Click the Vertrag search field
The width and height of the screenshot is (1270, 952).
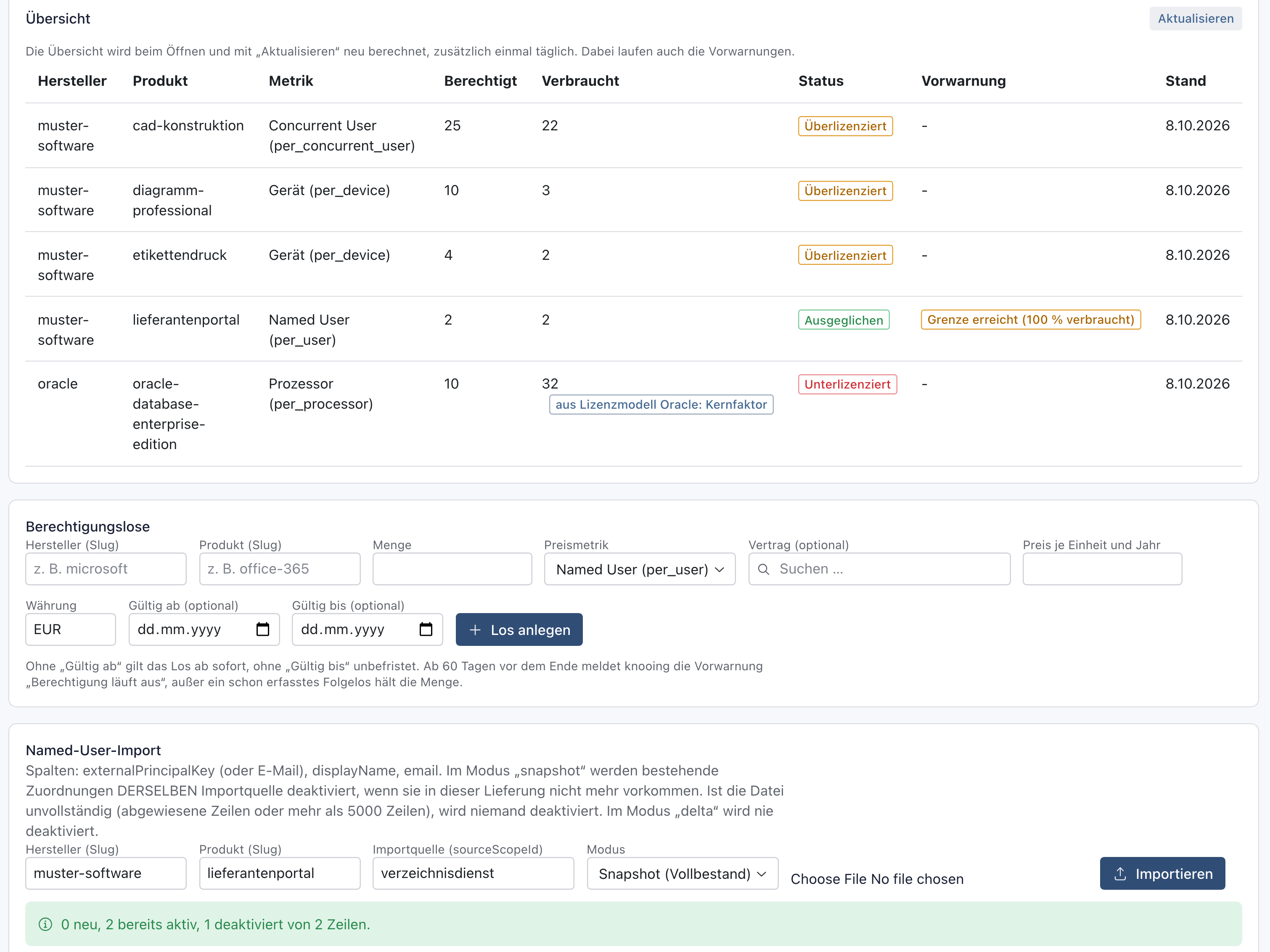pos(879,569)
